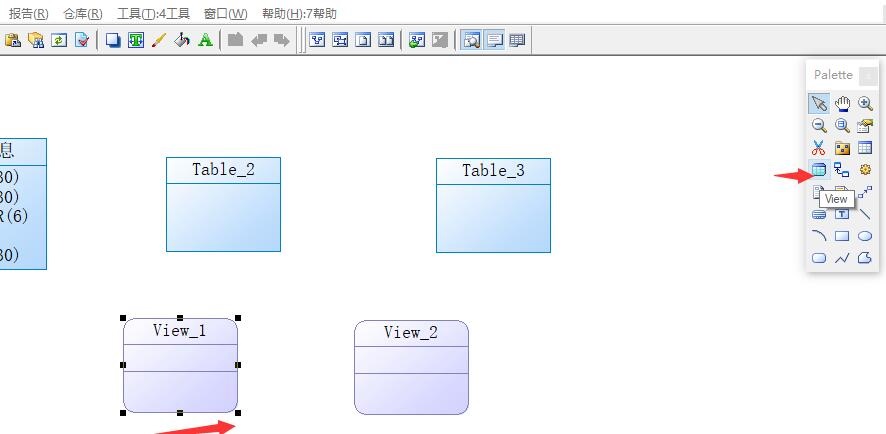Select the Grabber hand tool
Viewport: 886px width, 434px height.
coord(842,104)
